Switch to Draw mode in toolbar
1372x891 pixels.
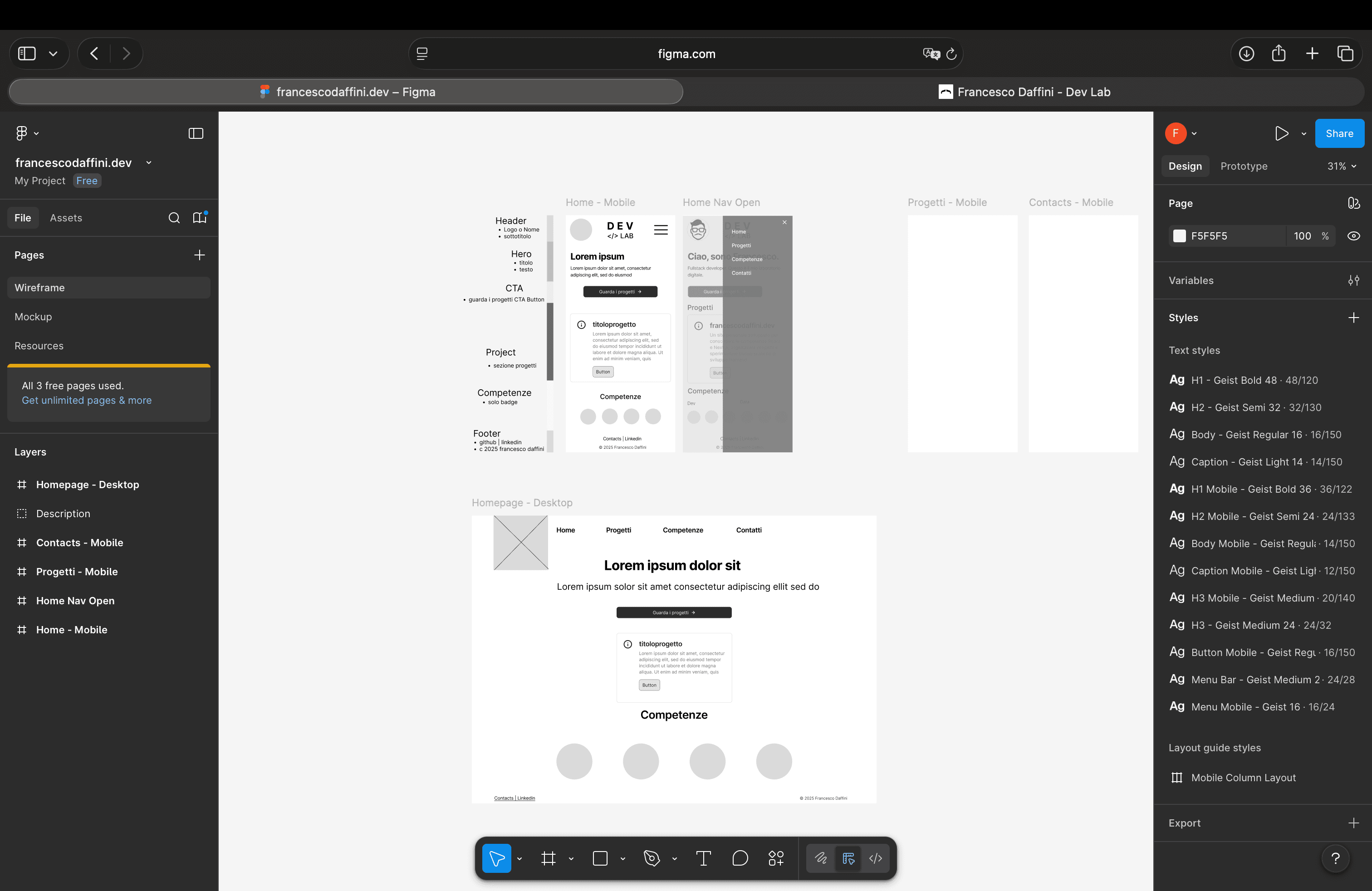pos(820,858)
